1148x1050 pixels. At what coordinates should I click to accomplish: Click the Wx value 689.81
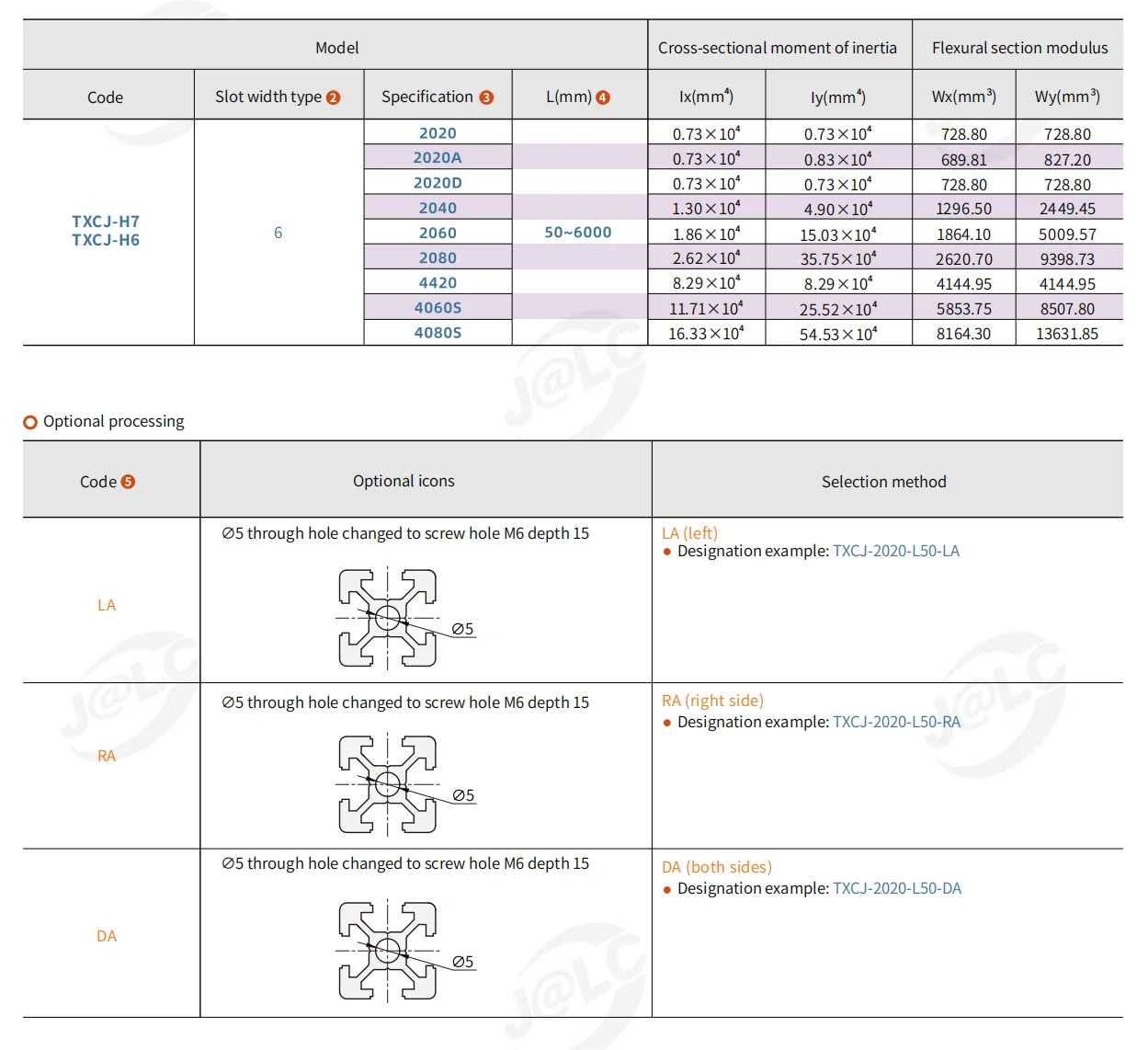(963, 160)
